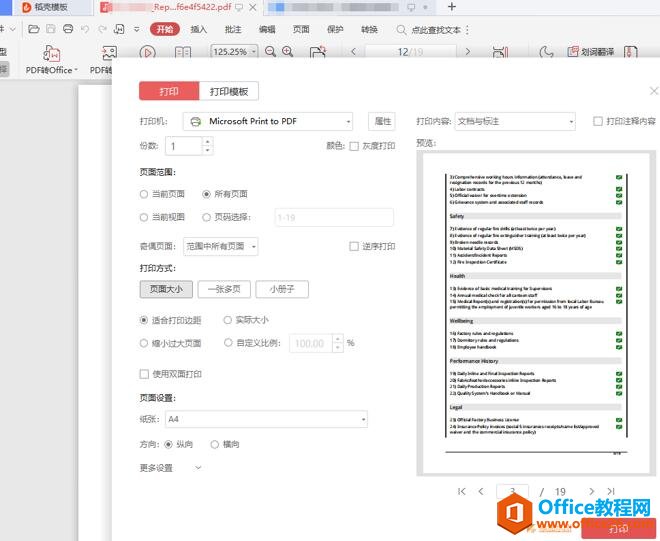The width and height of the screenshot is (660, 541).
Task: Close the PDF document tab
Action: (253, 7)
